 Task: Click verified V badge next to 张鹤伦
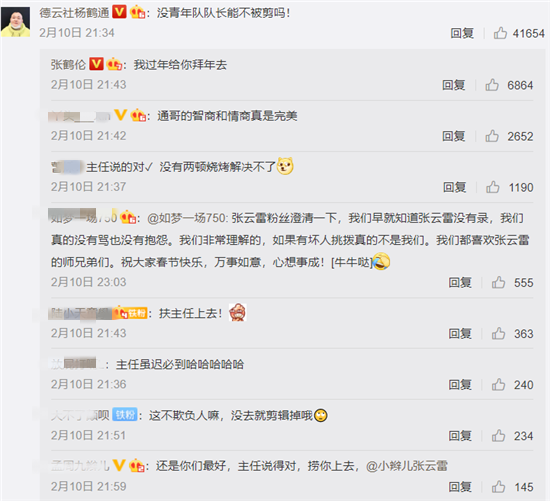click(x=96, y=64)
